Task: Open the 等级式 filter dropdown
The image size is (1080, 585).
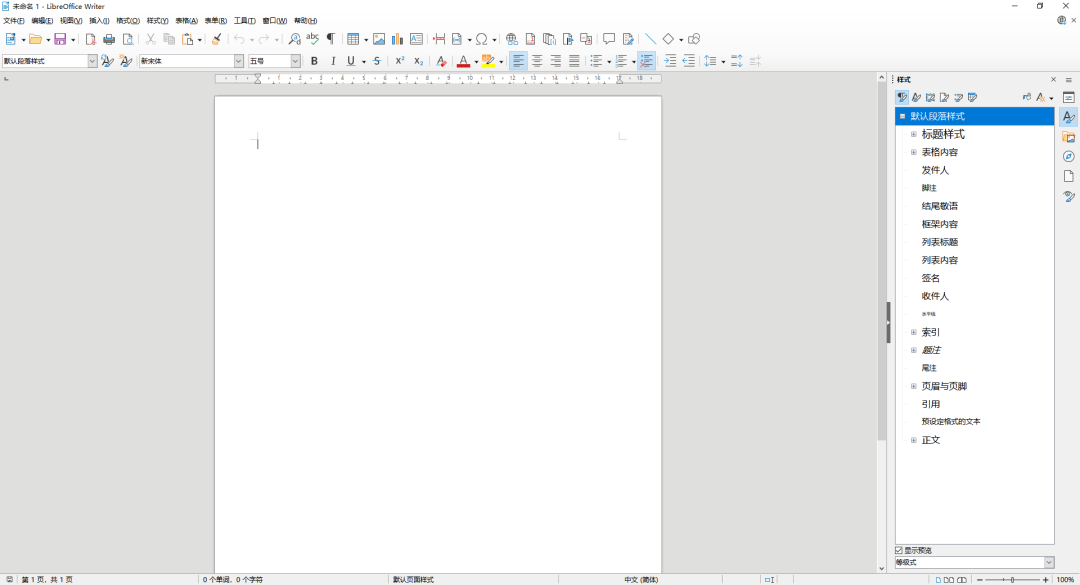Action: click(x=1048, y=563)
